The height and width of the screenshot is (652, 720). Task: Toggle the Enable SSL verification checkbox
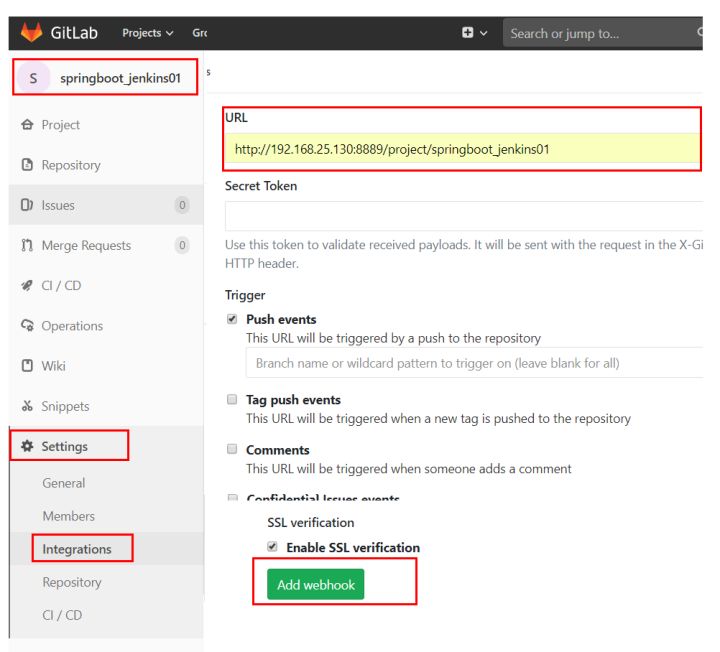point(272,546)
